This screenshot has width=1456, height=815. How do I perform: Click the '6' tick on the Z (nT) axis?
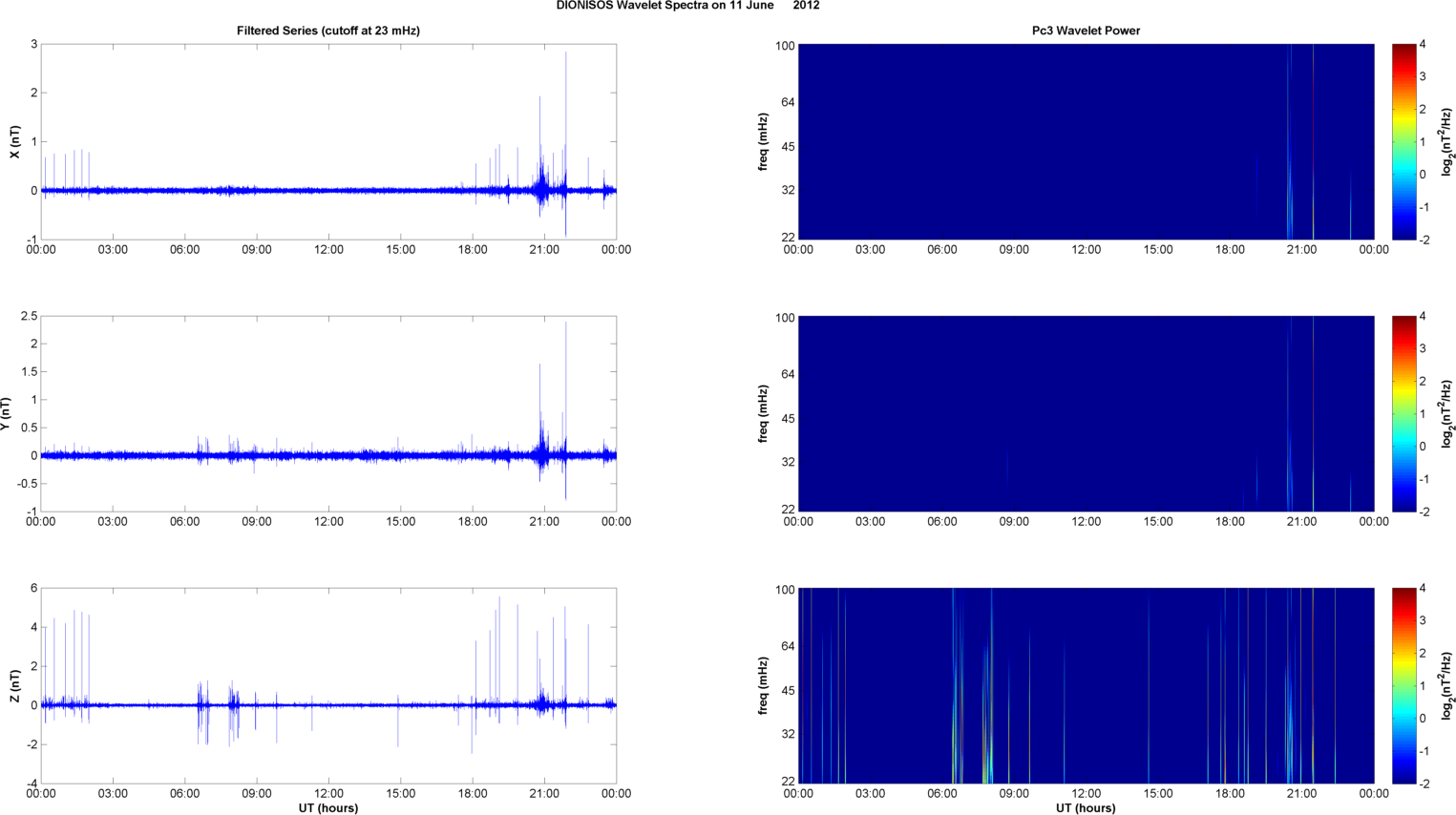point(34,589)
